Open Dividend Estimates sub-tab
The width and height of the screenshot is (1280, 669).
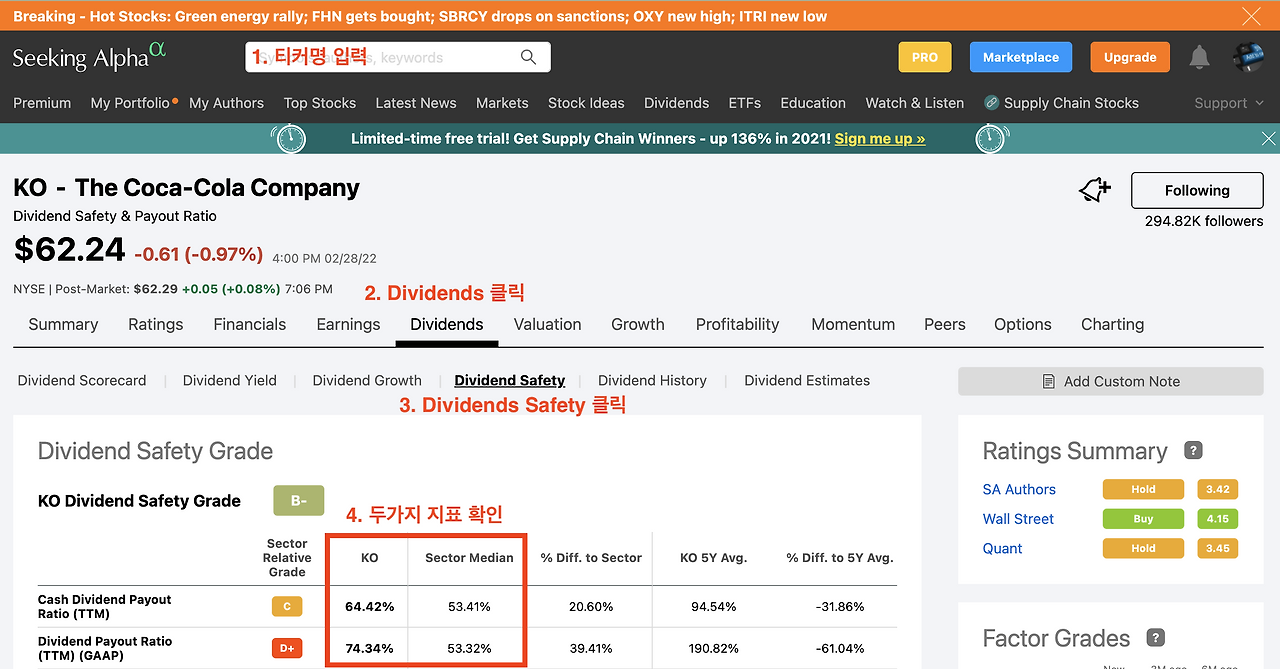click(x=807, y=380)
